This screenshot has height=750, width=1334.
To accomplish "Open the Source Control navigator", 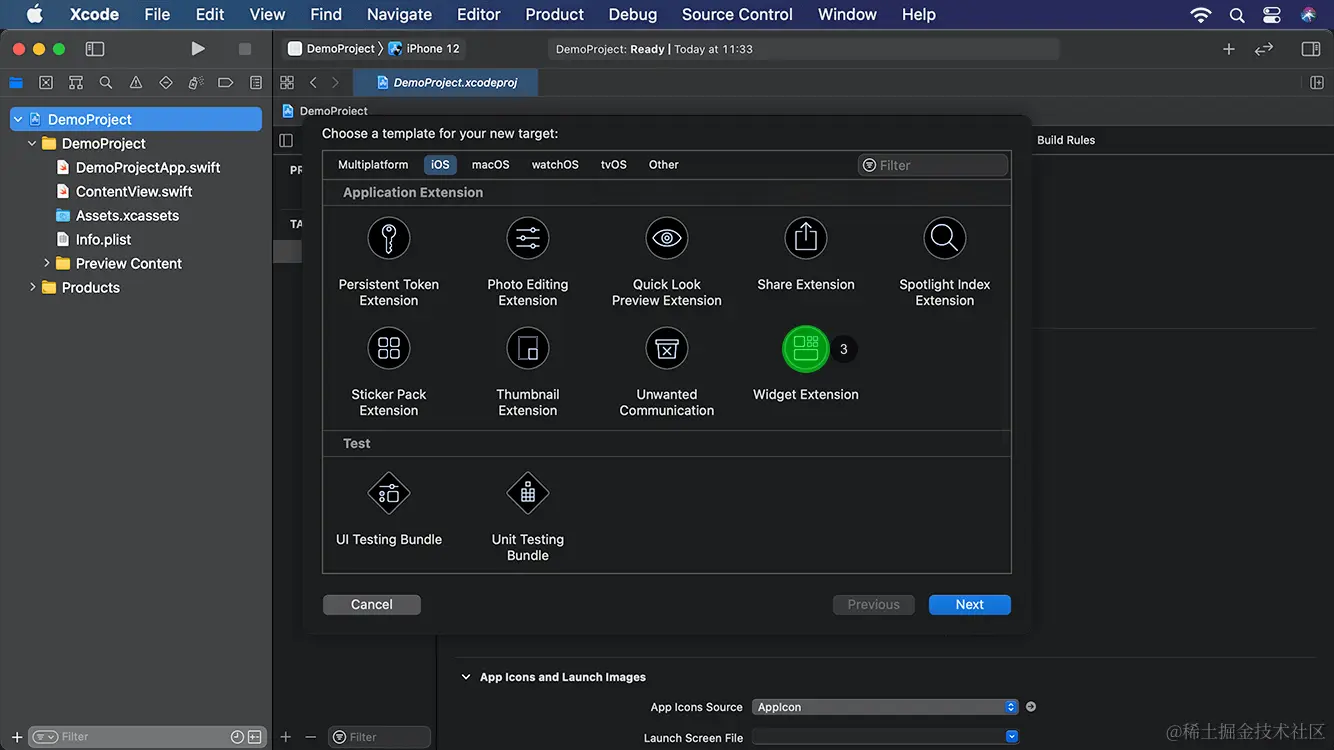I will click(46, 83).
